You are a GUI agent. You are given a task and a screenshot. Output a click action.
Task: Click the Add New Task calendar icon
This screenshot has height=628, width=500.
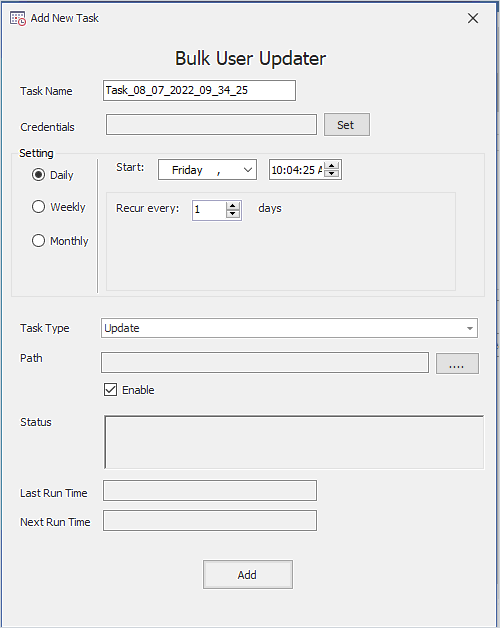18,18
